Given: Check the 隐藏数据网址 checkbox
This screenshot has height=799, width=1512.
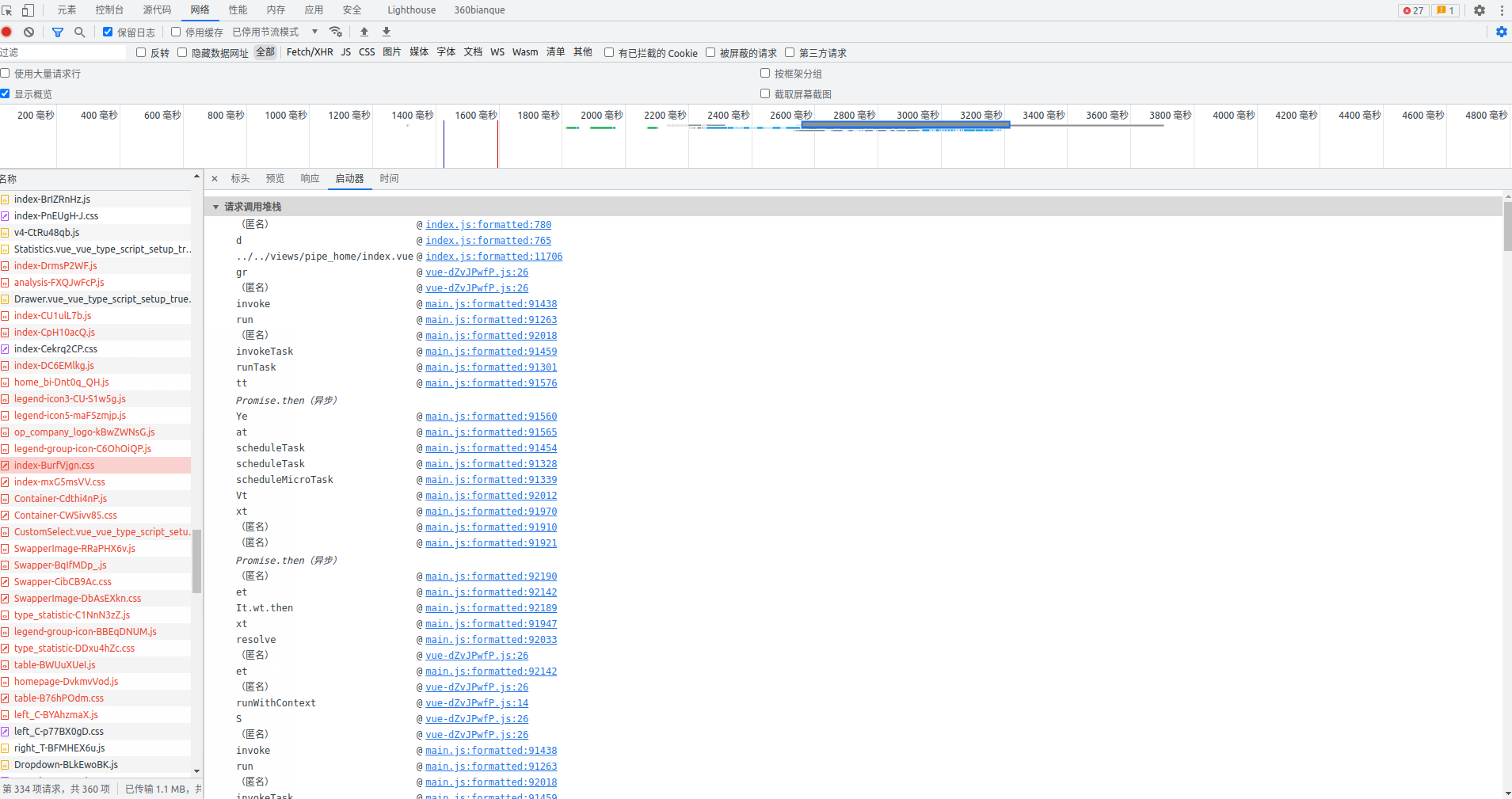Looking at the screenshot, I should click(x=182, y=52).
